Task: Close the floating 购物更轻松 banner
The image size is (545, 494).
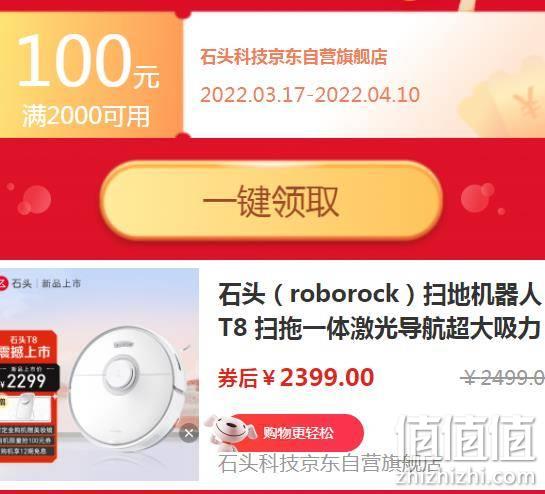Action: coord(189,433)
